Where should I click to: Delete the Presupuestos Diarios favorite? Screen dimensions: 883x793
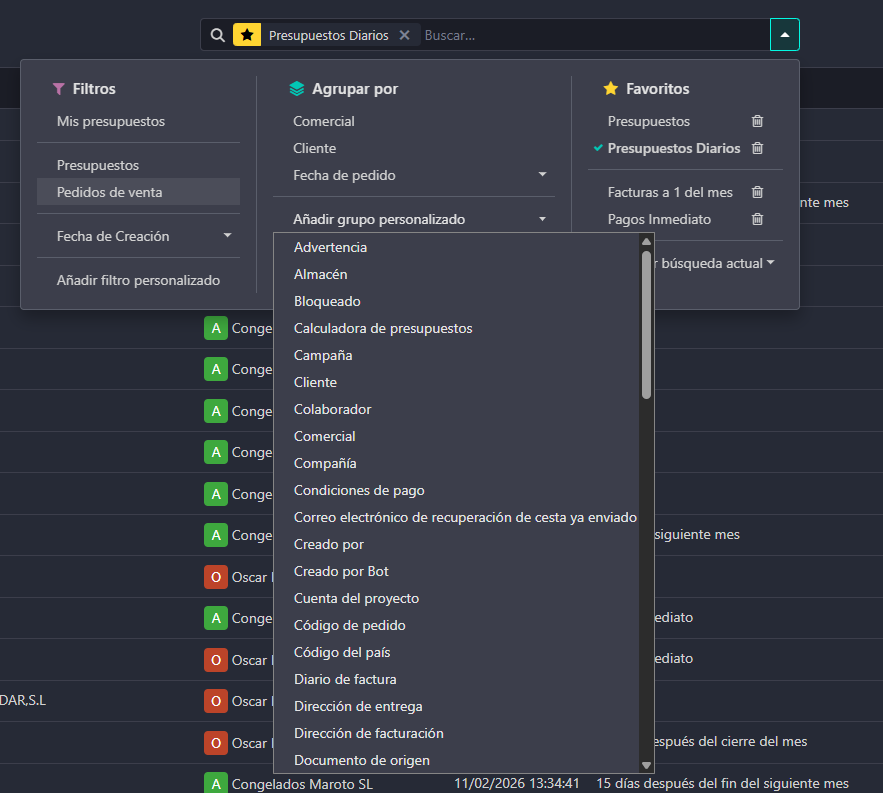coord(757,148)
